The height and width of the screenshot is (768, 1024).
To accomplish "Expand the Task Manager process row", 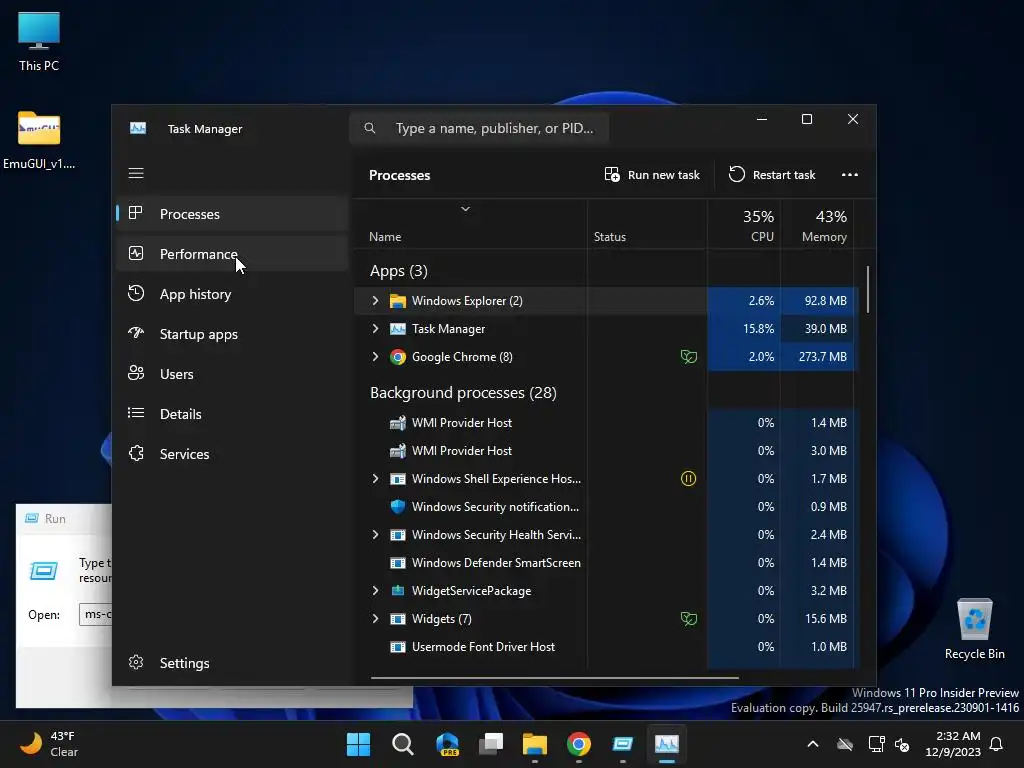I will pos(375,328).
